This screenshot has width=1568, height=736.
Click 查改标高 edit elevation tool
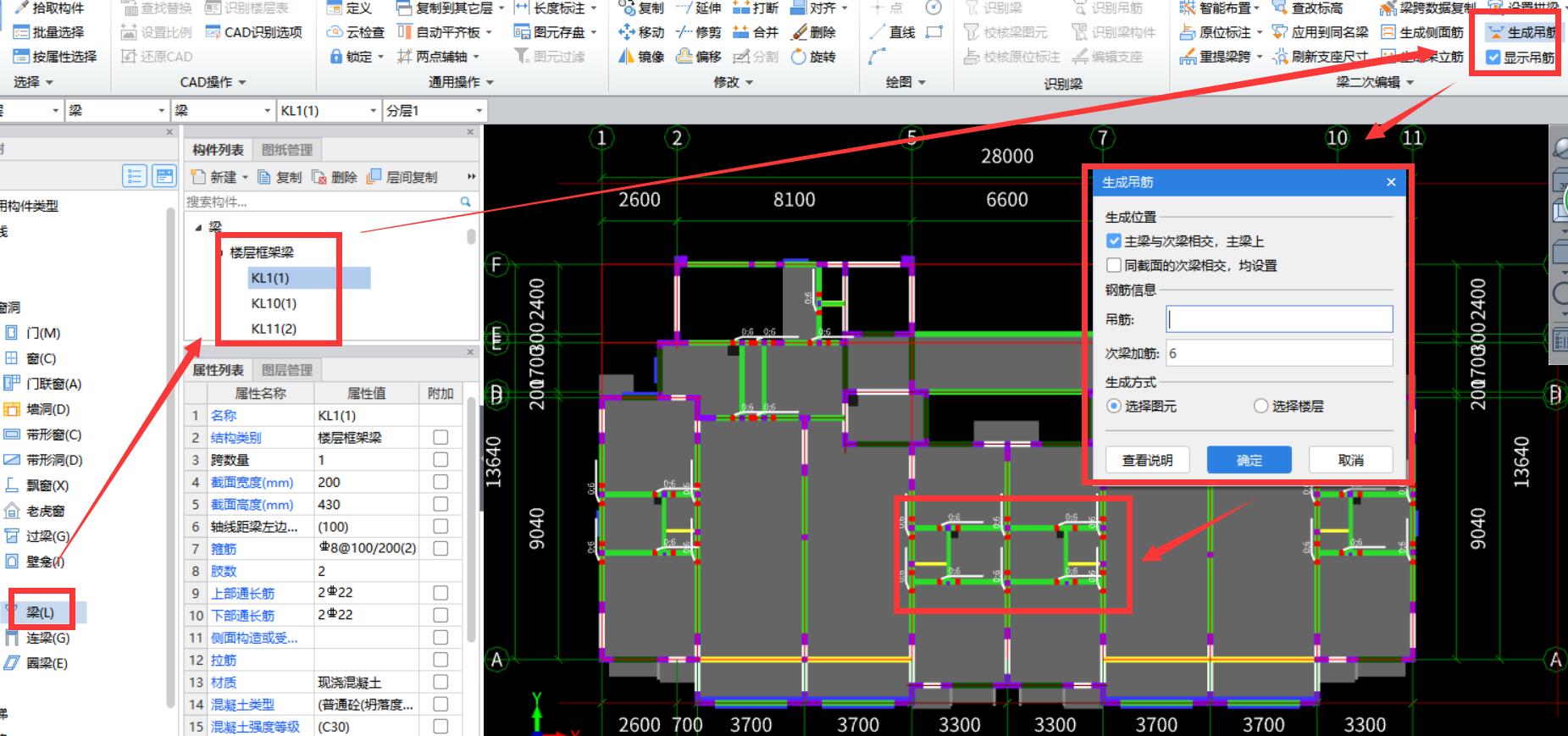(1308, 8)
